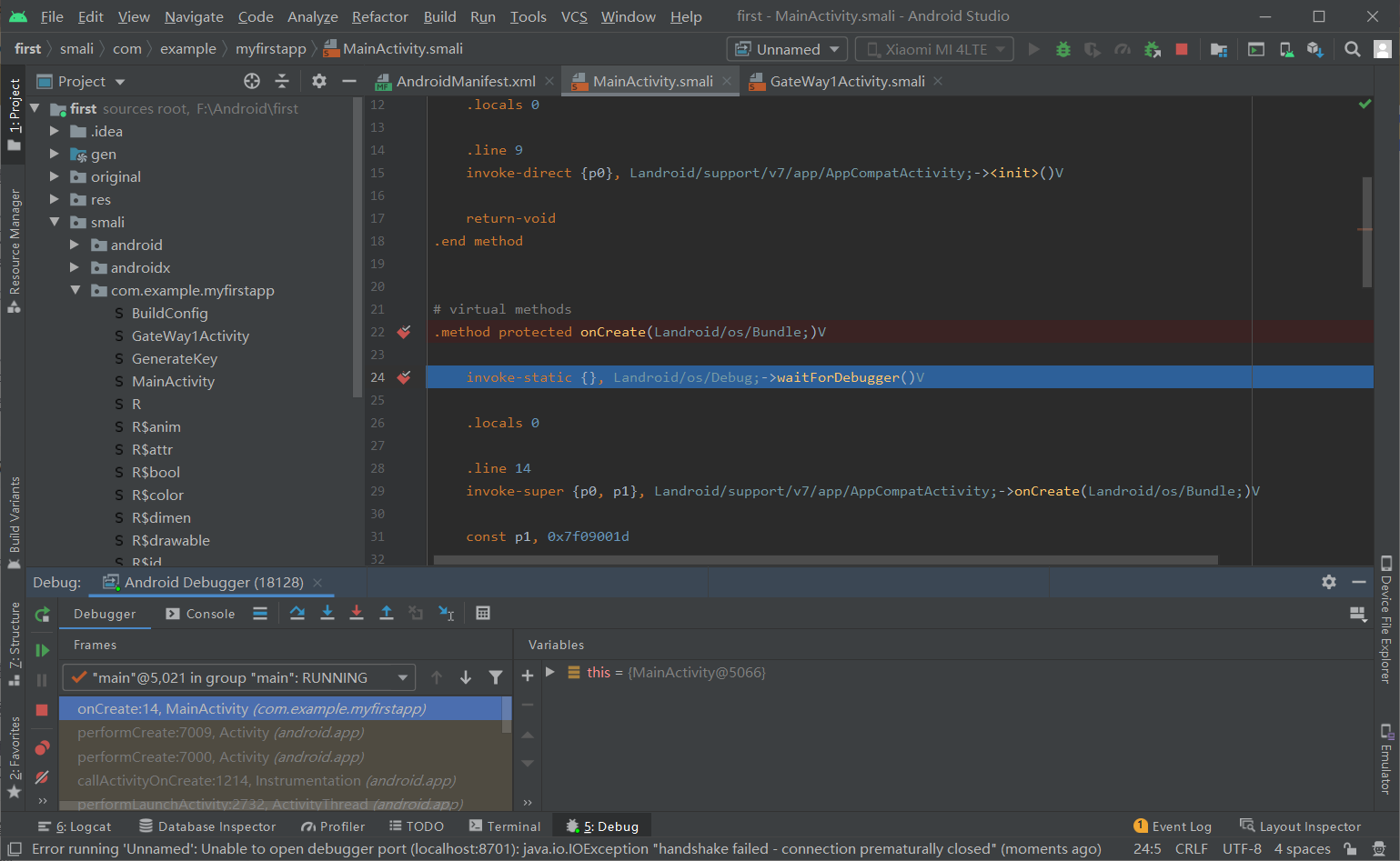Open the Analyze menu
Viewport: 1400px width, 861px height.
(x=312, y=16)
